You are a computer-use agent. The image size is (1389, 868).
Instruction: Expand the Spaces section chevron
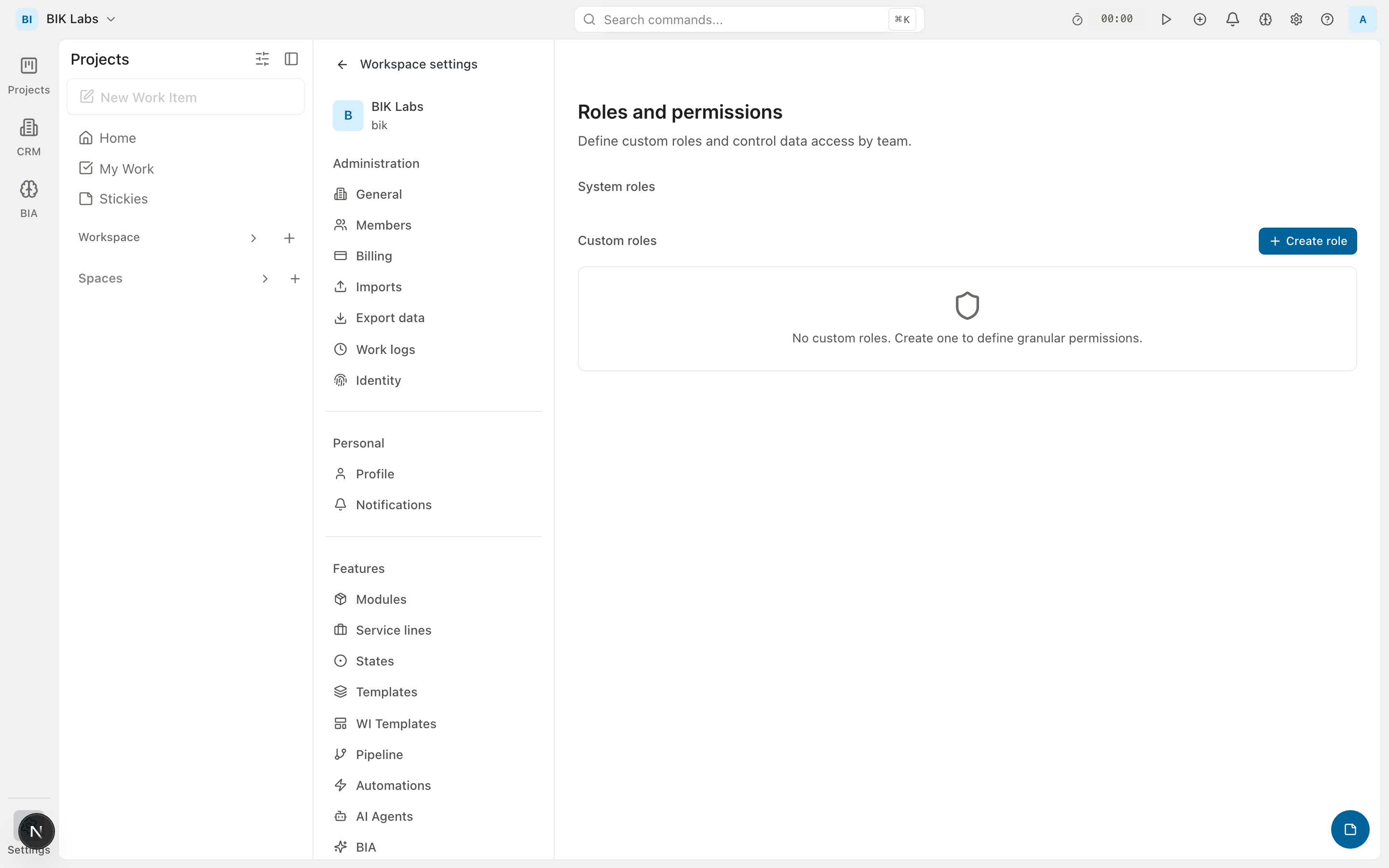click(265, 278)
